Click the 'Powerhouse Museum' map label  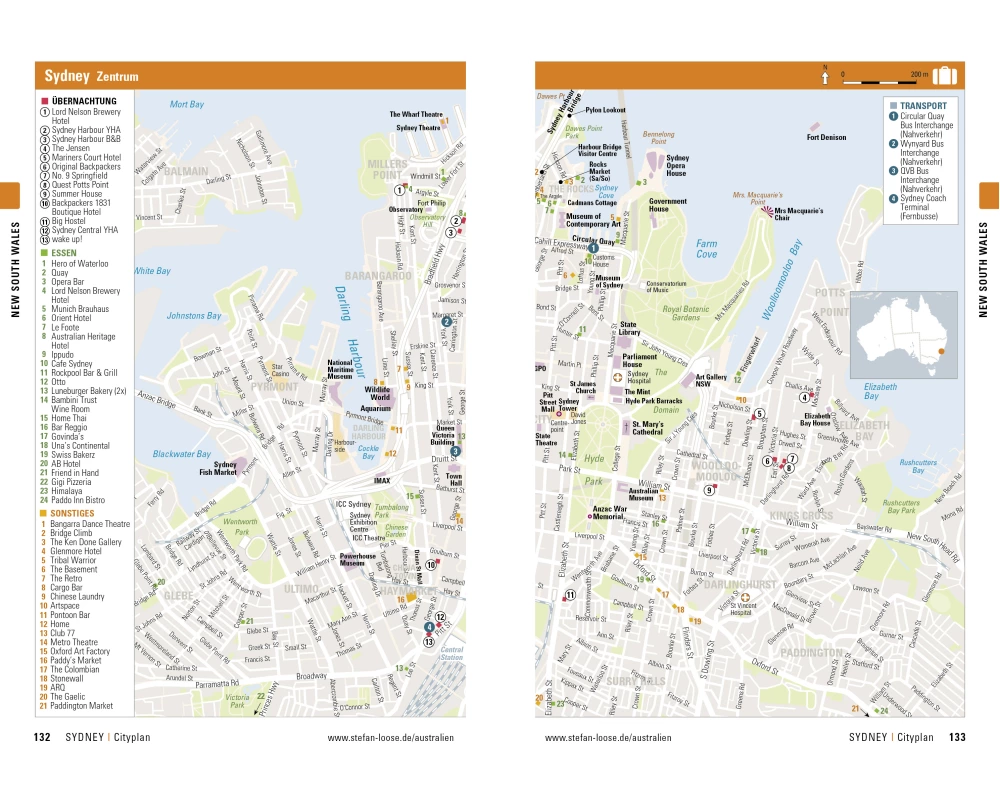357,559
